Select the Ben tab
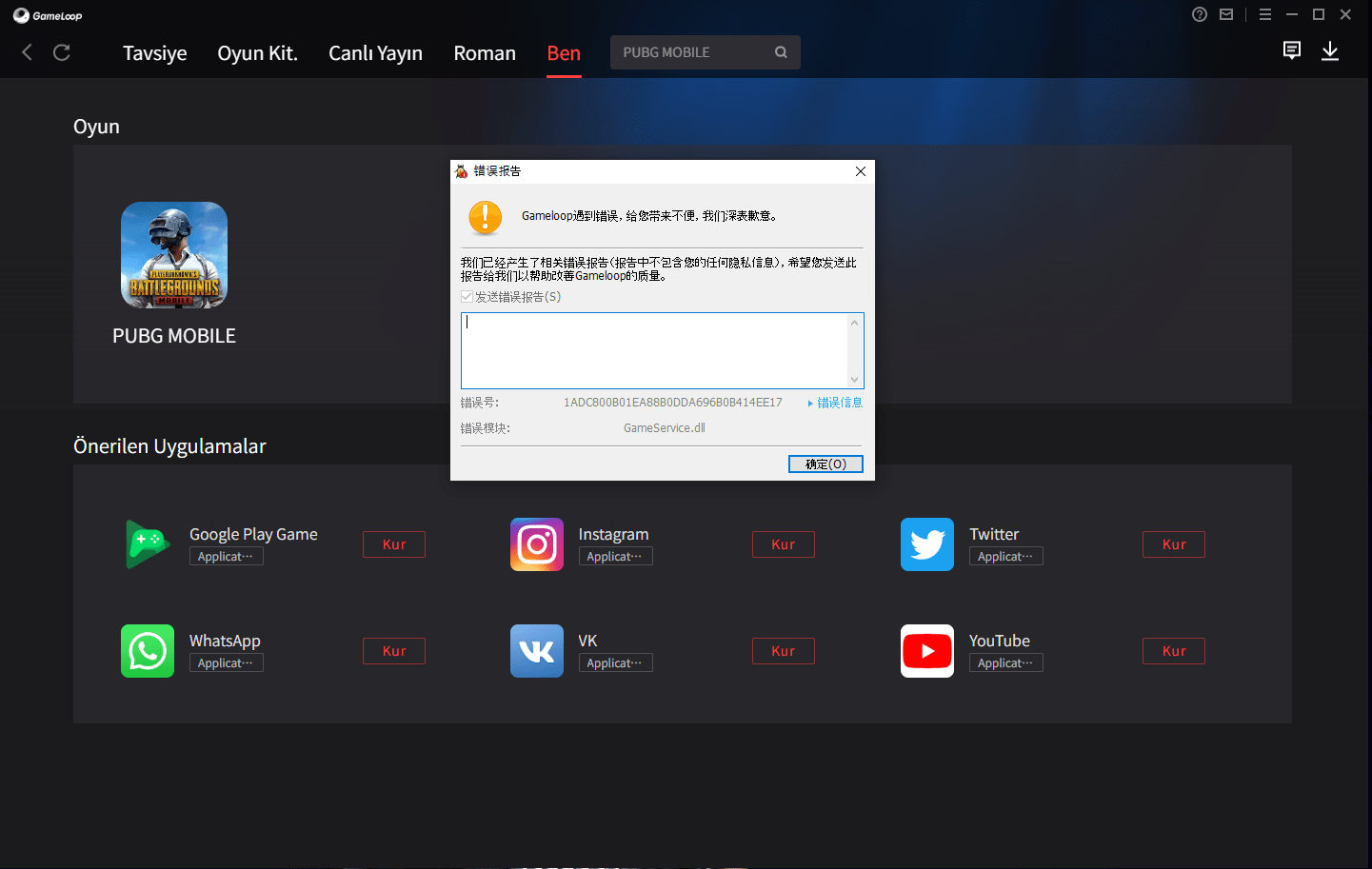The height and width of the screenshot is (869, 1372). point(564,53)
